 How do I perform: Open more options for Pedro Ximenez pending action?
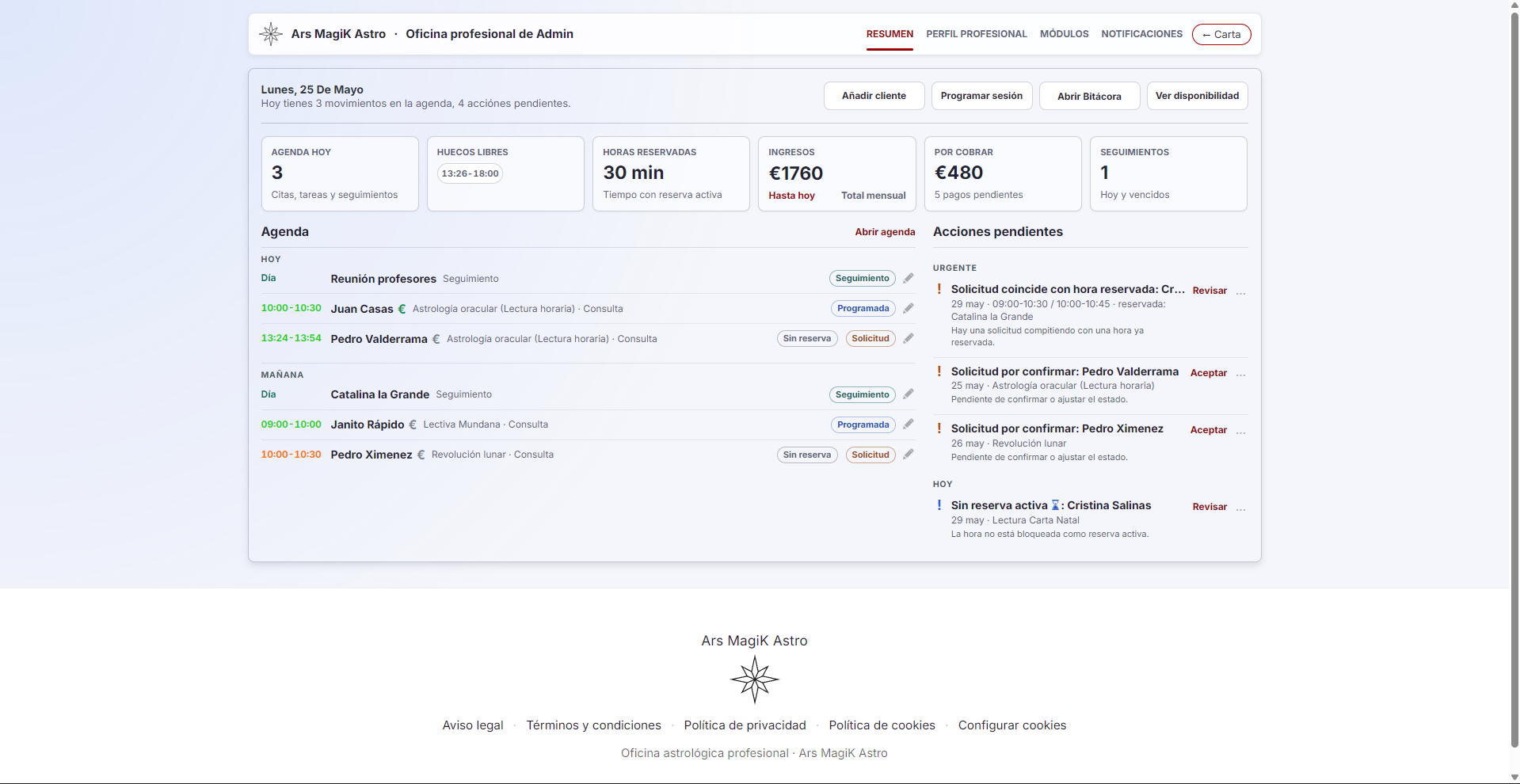(x=1240, y=432)
